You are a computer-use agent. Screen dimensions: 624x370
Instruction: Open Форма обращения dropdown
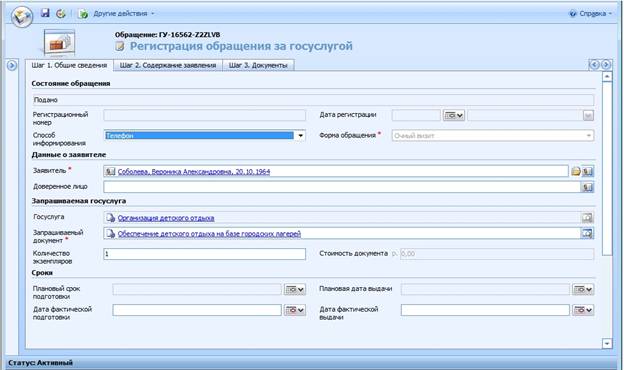point(493,136)
